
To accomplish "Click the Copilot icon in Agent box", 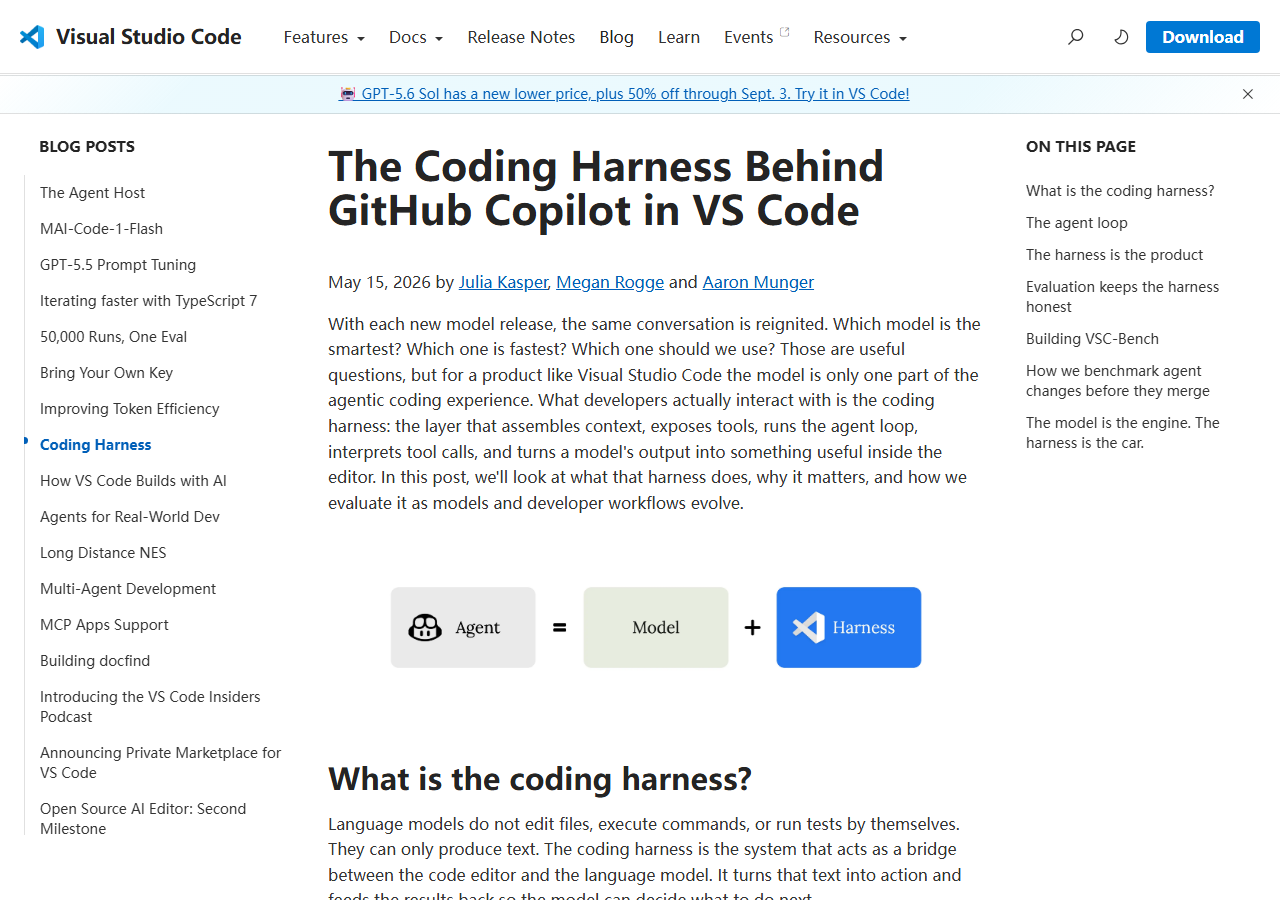I will pos(425,627).
